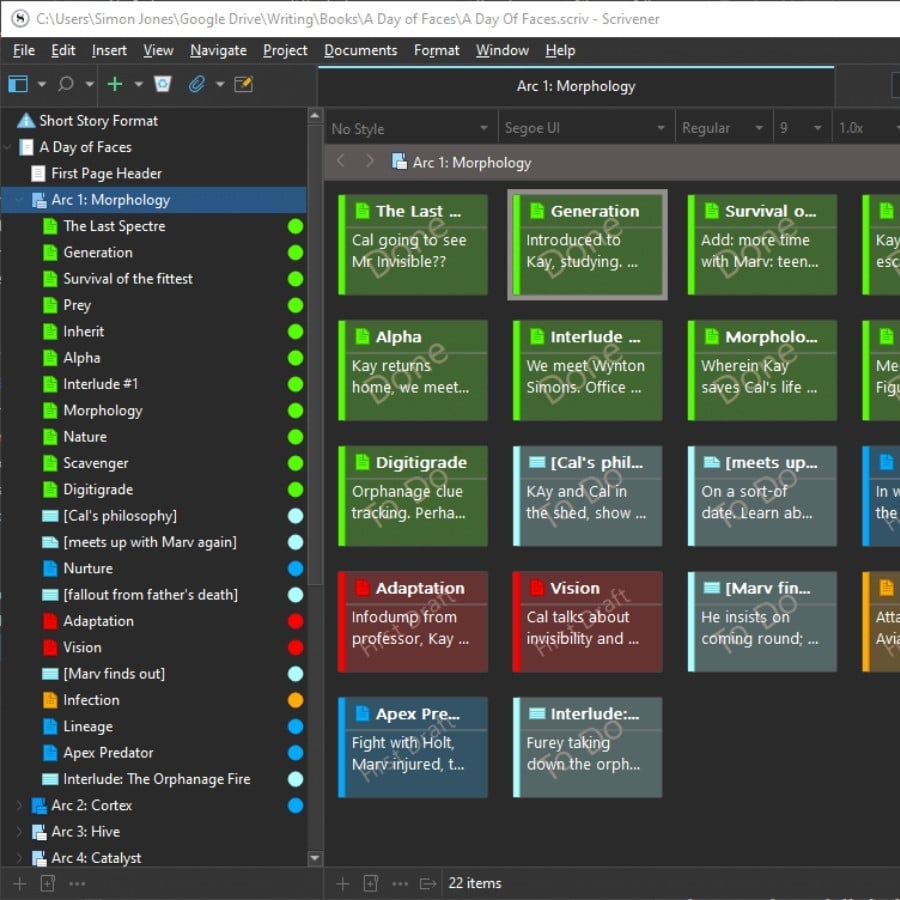Click the magnifier Search icon
The width and height of the screenshot is (900, 900).
(66, 84)
